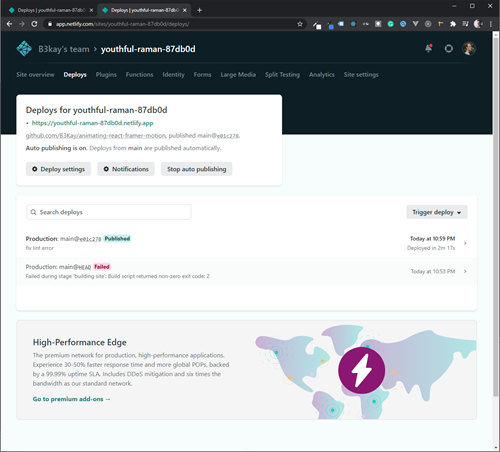The height and width of the screenshot is (452, 500).
Task: Click the Published status badge
Action: point(117,239)
